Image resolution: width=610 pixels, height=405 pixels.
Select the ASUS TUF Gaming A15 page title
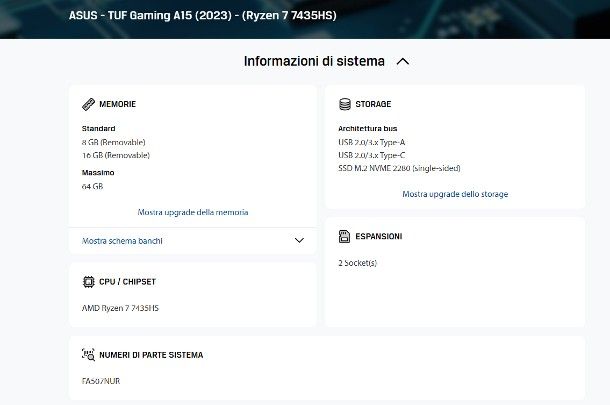coord(203,16)
